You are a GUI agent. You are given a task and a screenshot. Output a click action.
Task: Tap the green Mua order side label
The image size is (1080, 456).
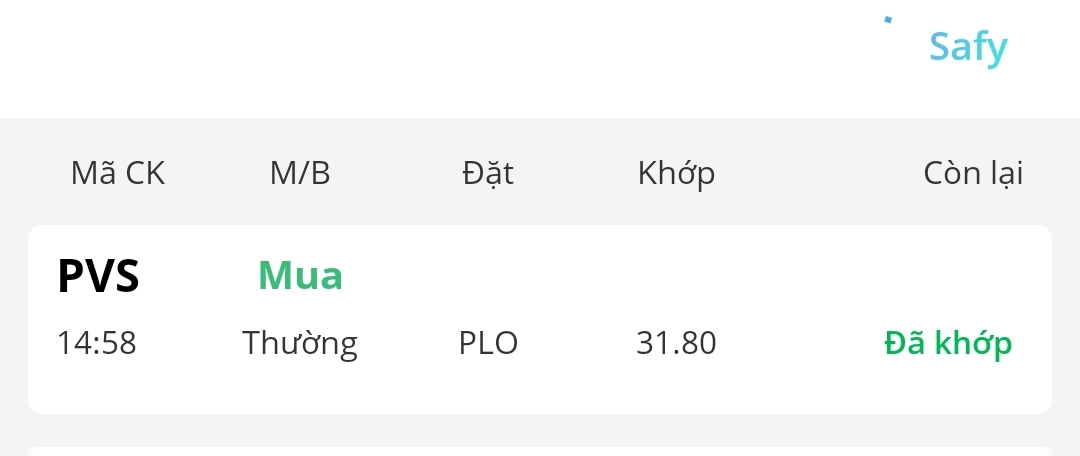[x=300, y=276]
